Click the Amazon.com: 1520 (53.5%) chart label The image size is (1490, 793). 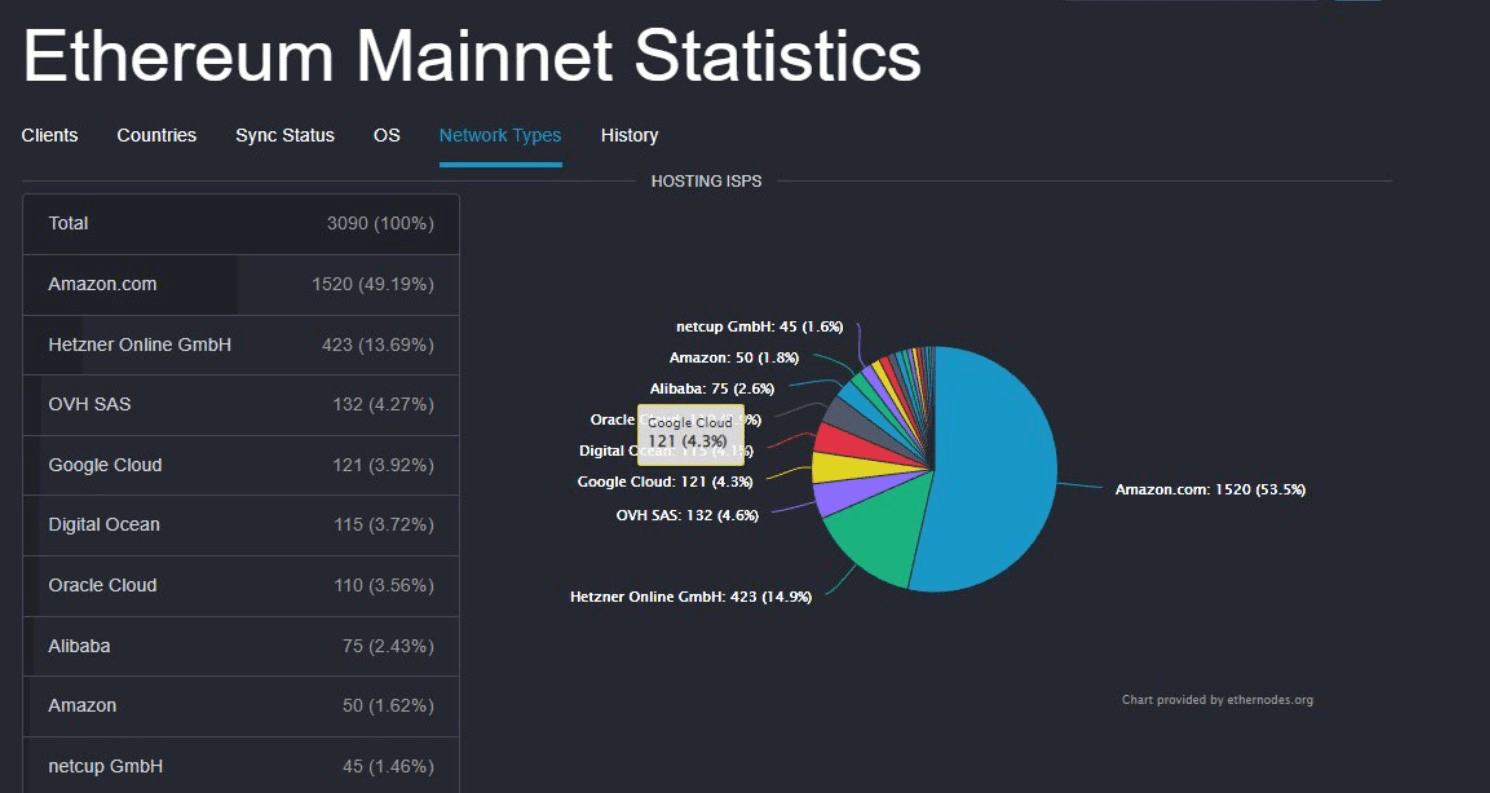point(1210,490)
